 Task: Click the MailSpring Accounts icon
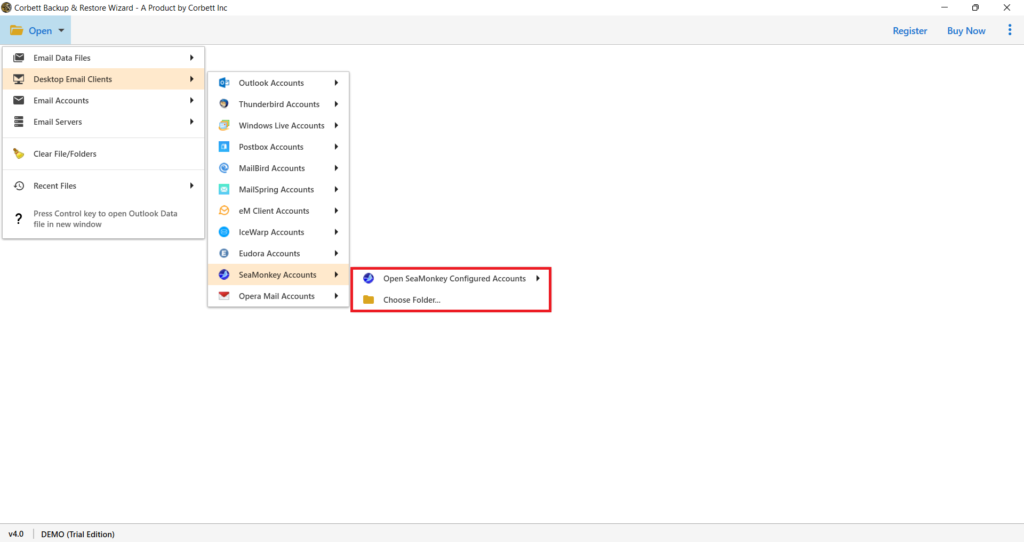(224, 189)
